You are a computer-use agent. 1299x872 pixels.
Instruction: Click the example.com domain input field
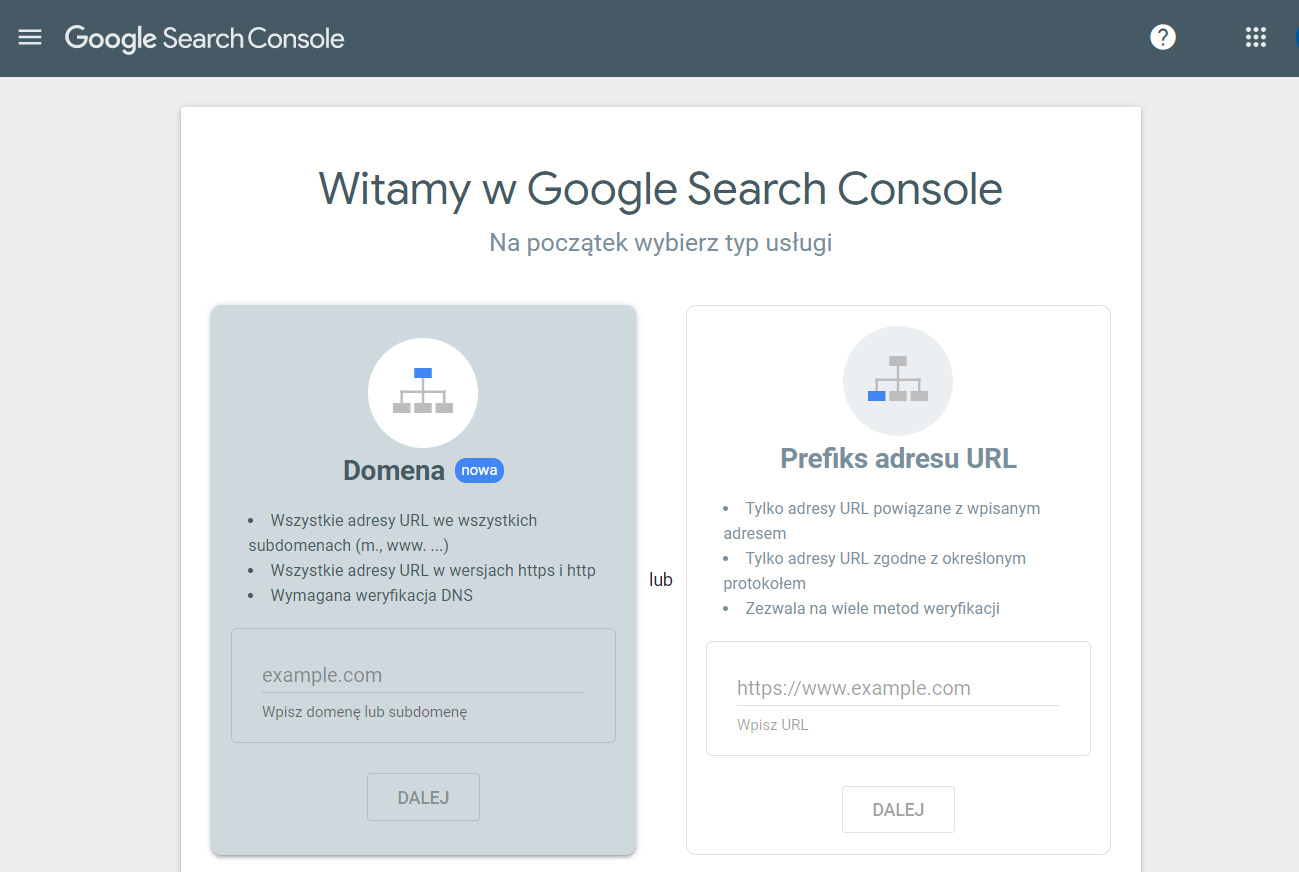coord(422,675)
